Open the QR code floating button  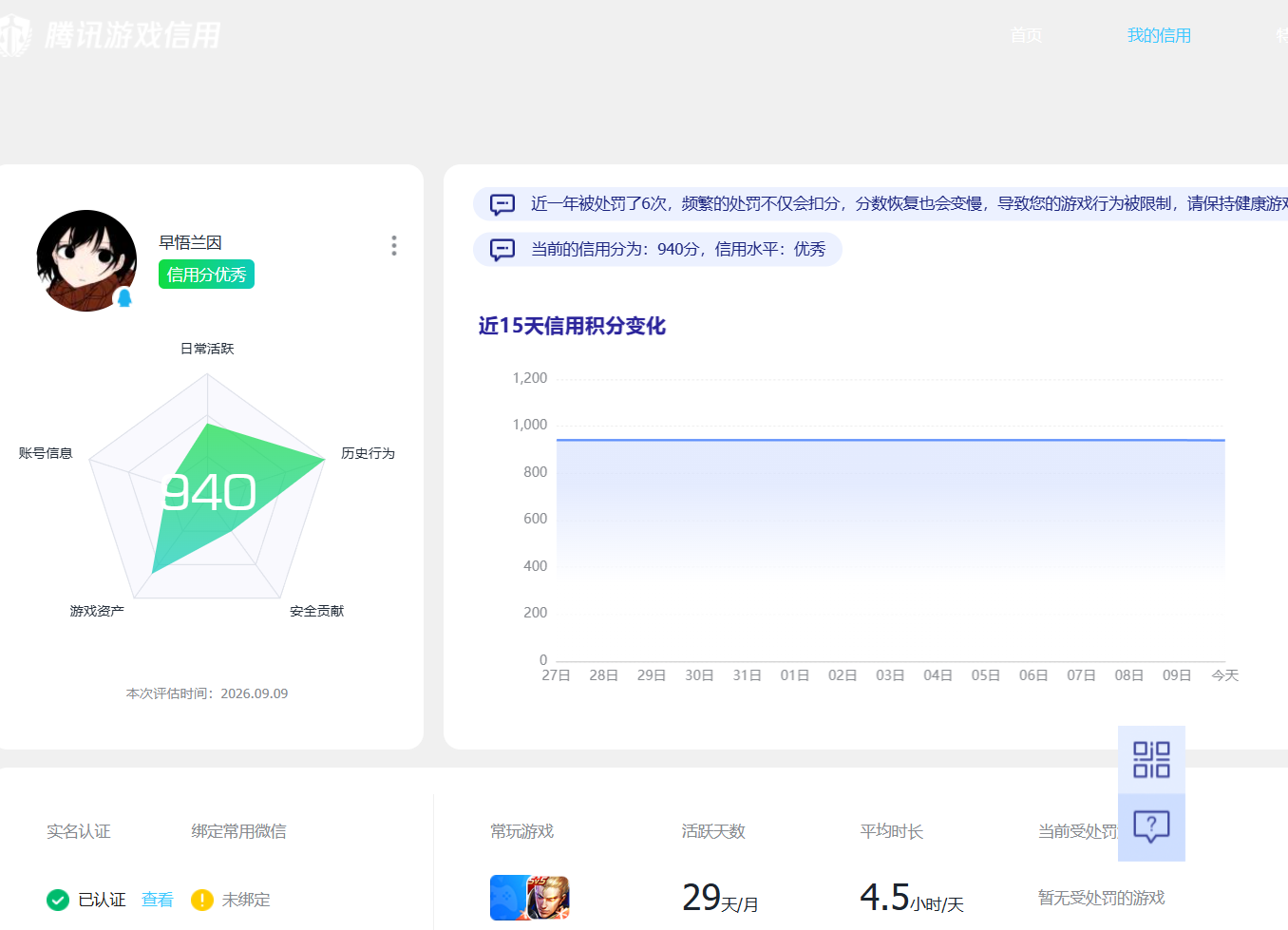coord(1151,760)
